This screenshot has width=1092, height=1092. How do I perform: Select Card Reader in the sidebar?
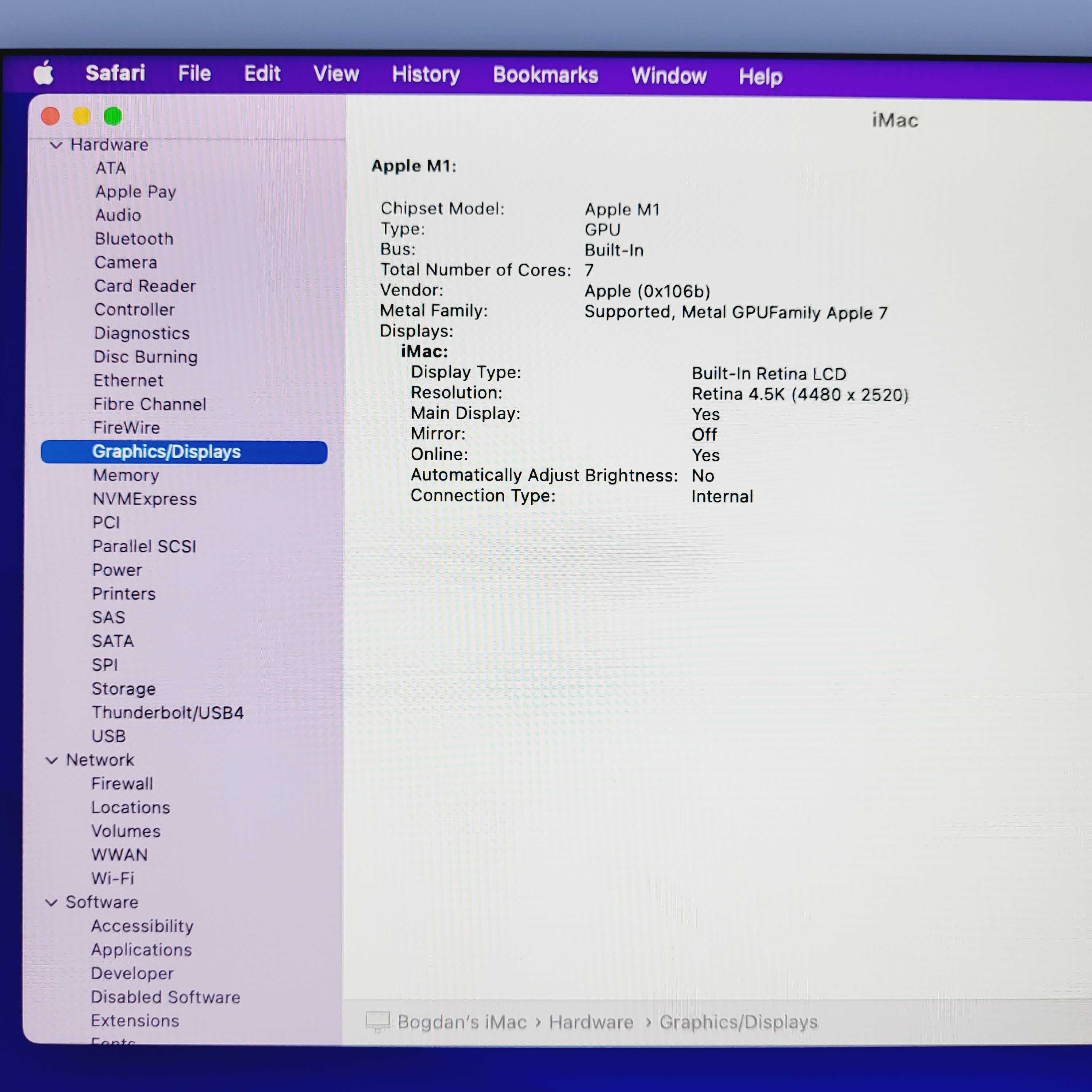145,286
